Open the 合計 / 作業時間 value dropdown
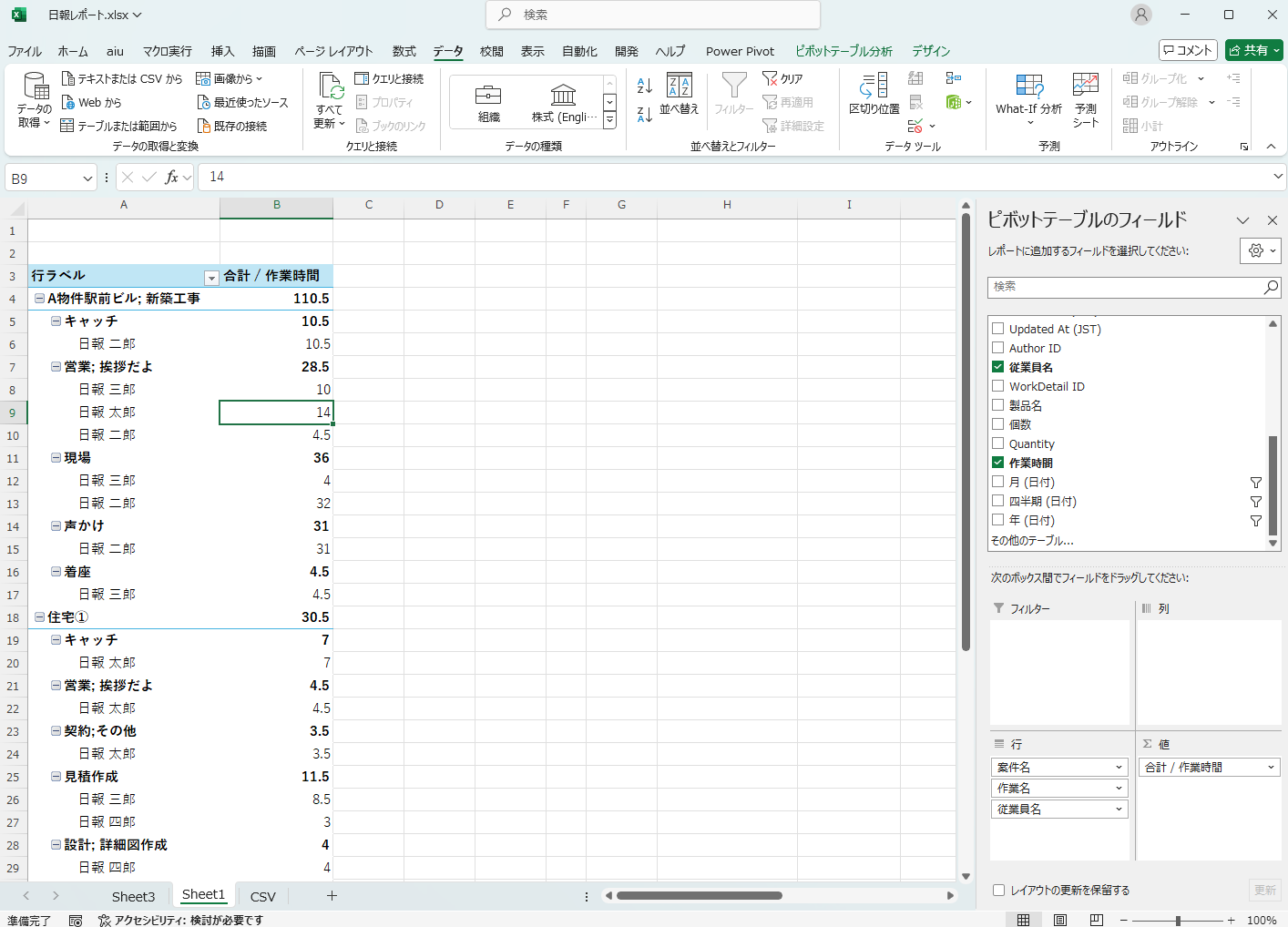The image size is (1288, 927). tap(1271, 768)
